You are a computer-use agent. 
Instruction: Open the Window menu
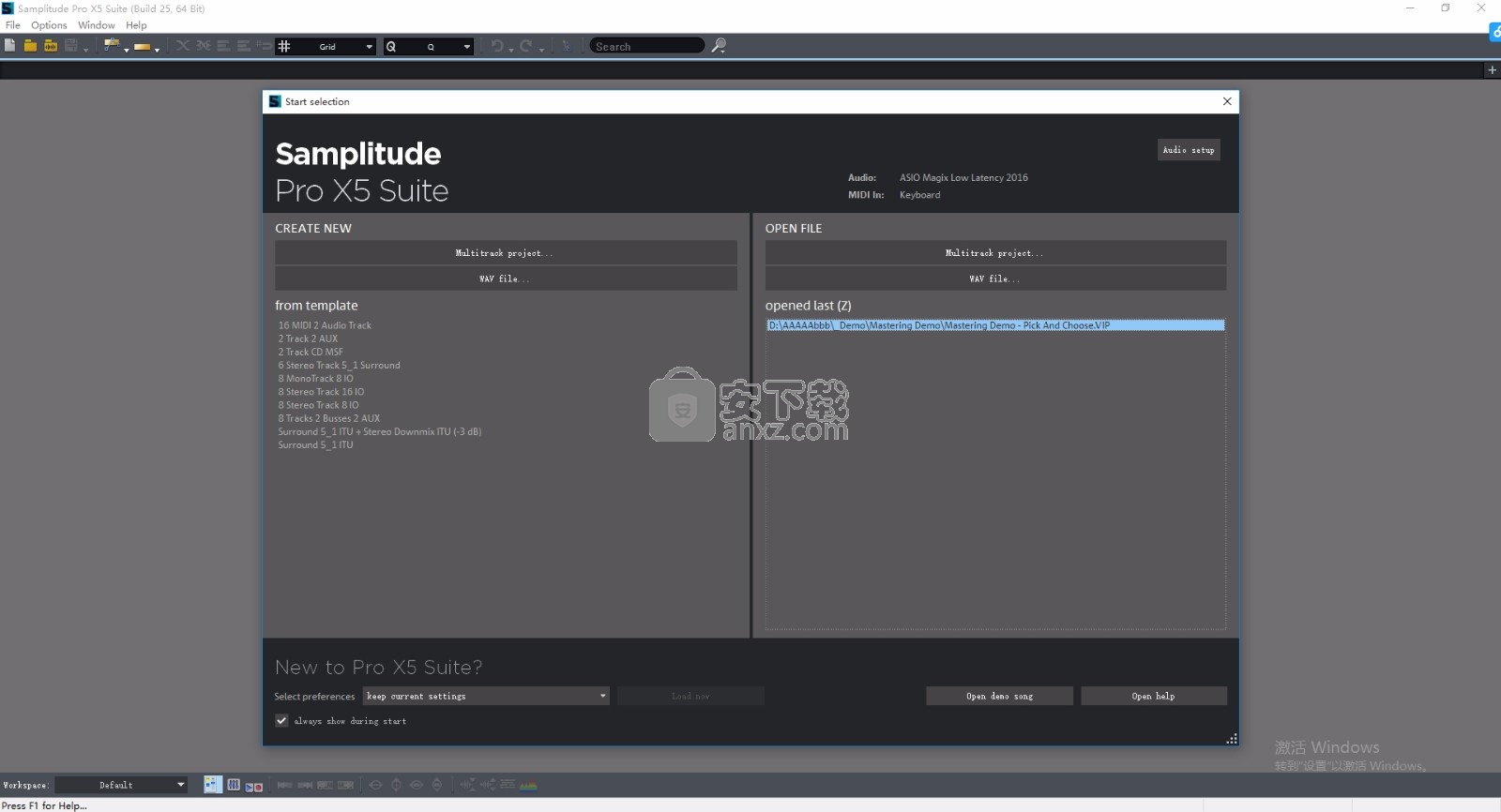[97, 25]
